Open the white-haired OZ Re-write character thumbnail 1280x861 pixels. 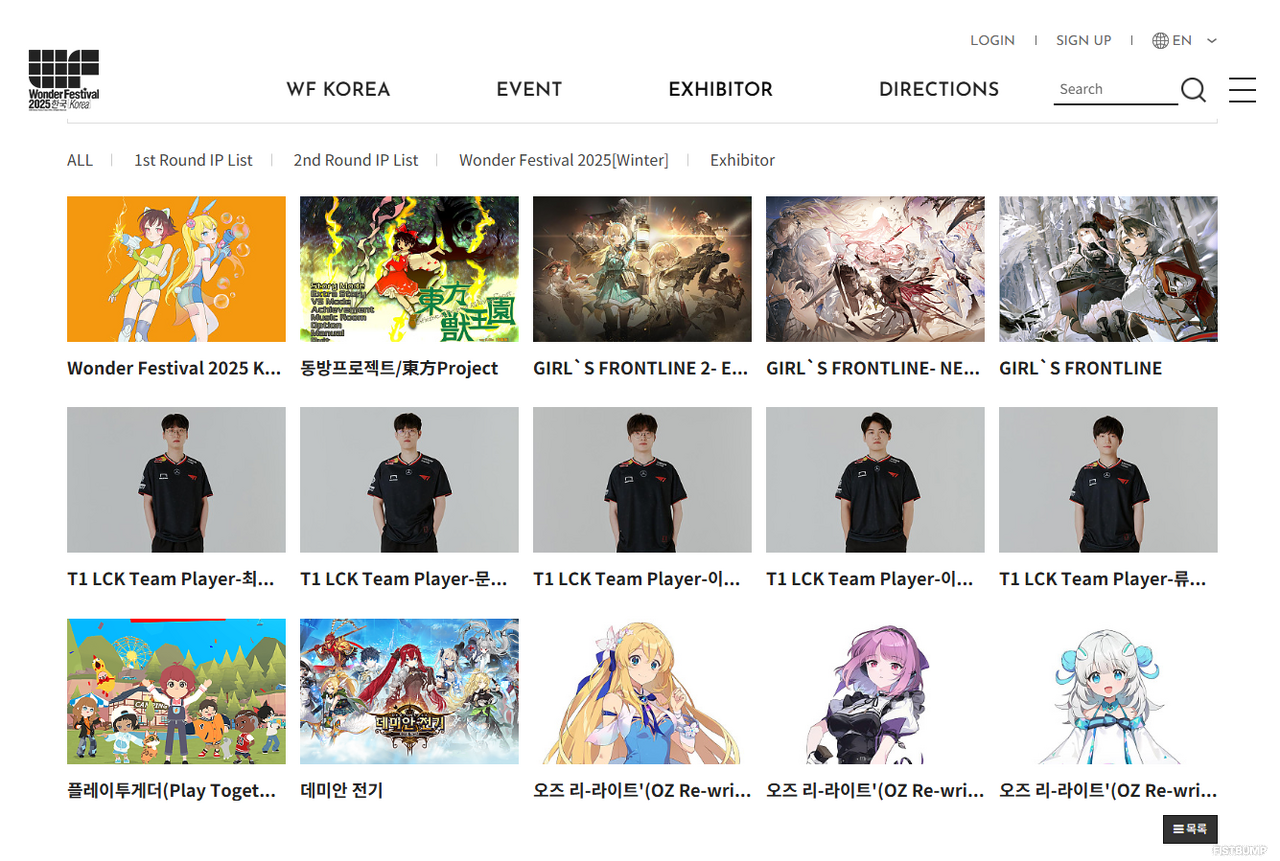point(1108,691)
